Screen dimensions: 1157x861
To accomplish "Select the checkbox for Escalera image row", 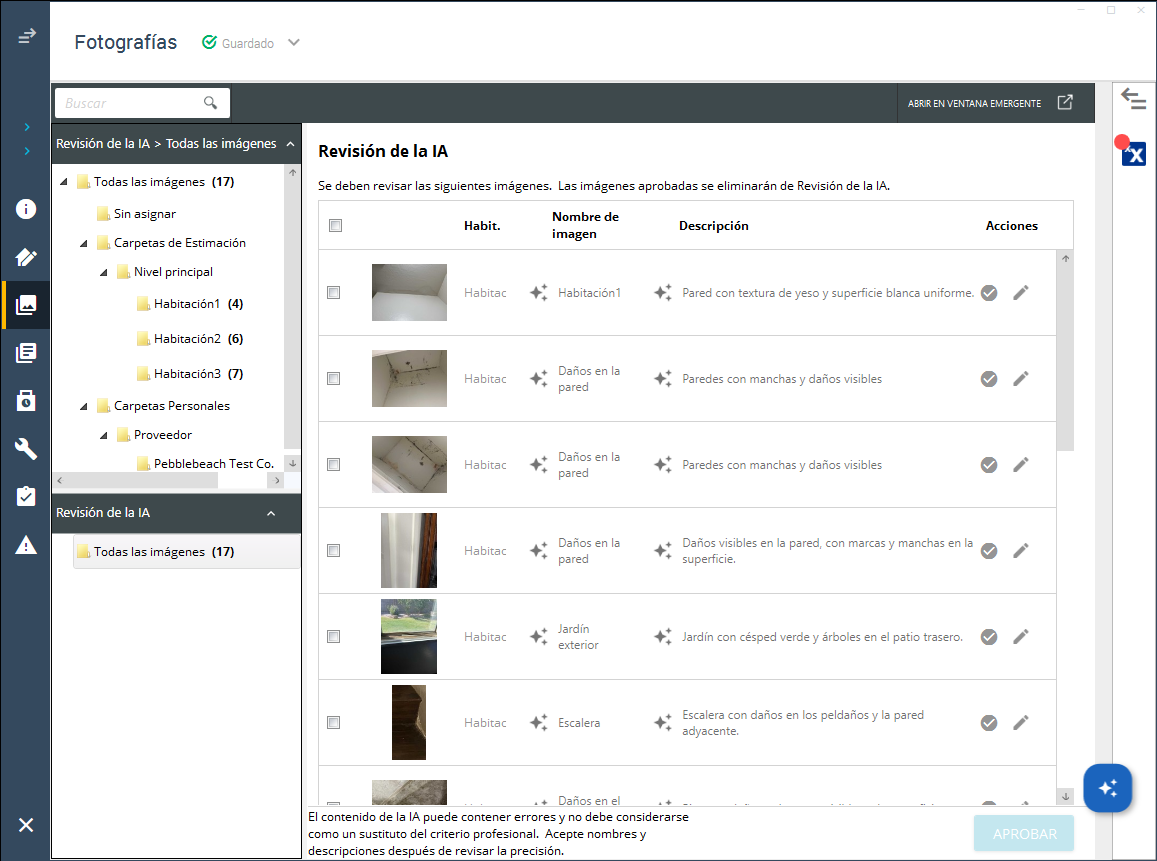I will point(334,723).
